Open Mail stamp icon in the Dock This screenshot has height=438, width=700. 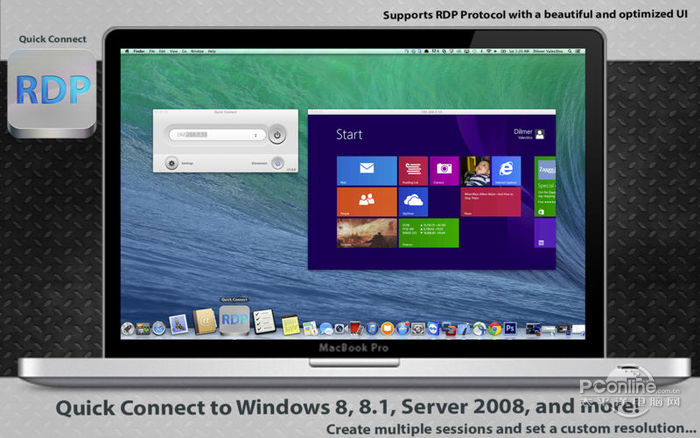[178, 324]
